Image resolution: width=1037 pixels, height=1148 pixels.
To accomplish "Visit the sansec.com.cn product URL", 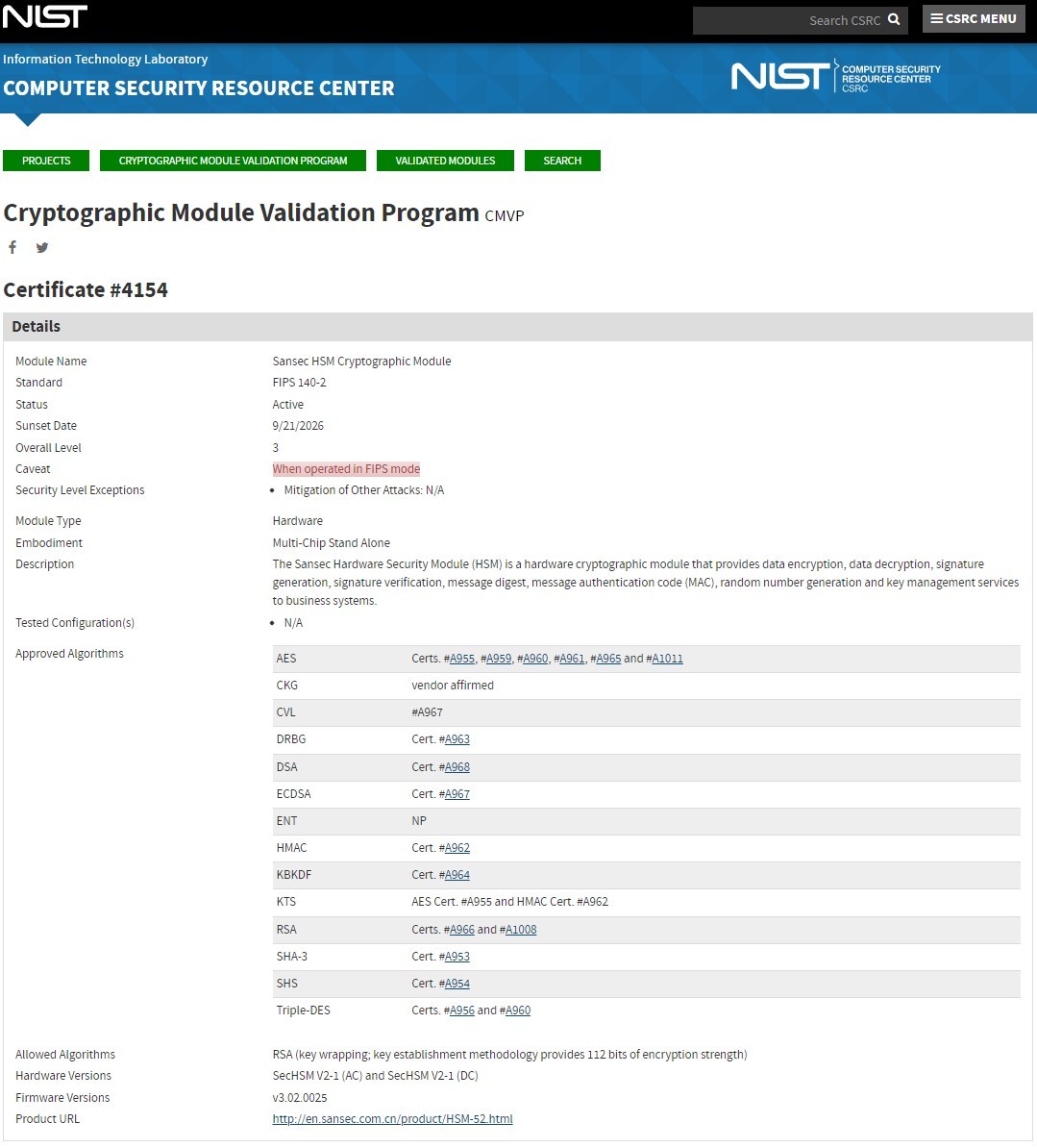I will (x=392, y=1119).
